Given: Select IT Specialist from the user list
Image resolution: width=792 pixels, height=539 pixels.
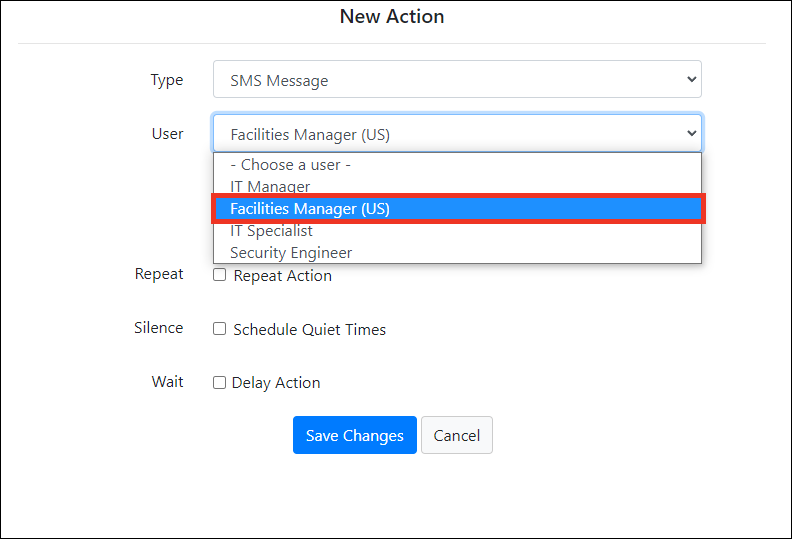Looking at the screenshot, I should coord(271,231).
